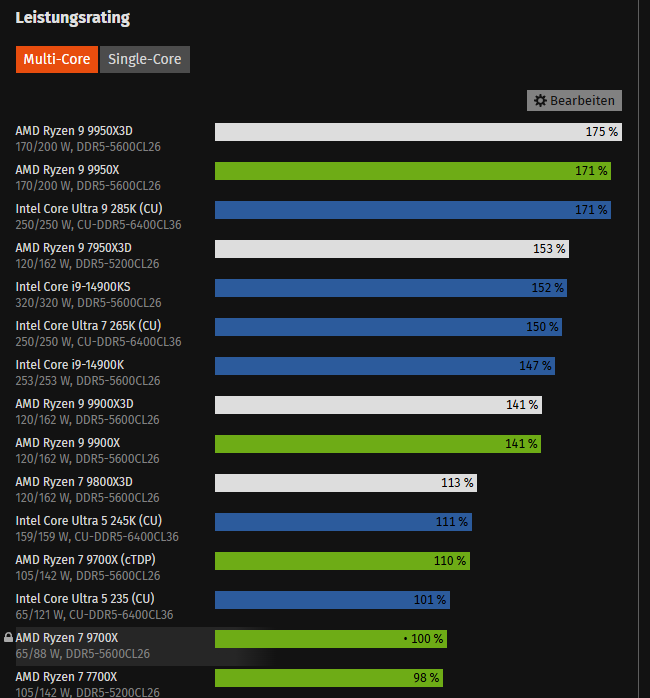The height and width of the screenshot is (698, 650).
Task: Select Intel Core Ultra 7 265K (CU) label
Action: click(88, 326)
